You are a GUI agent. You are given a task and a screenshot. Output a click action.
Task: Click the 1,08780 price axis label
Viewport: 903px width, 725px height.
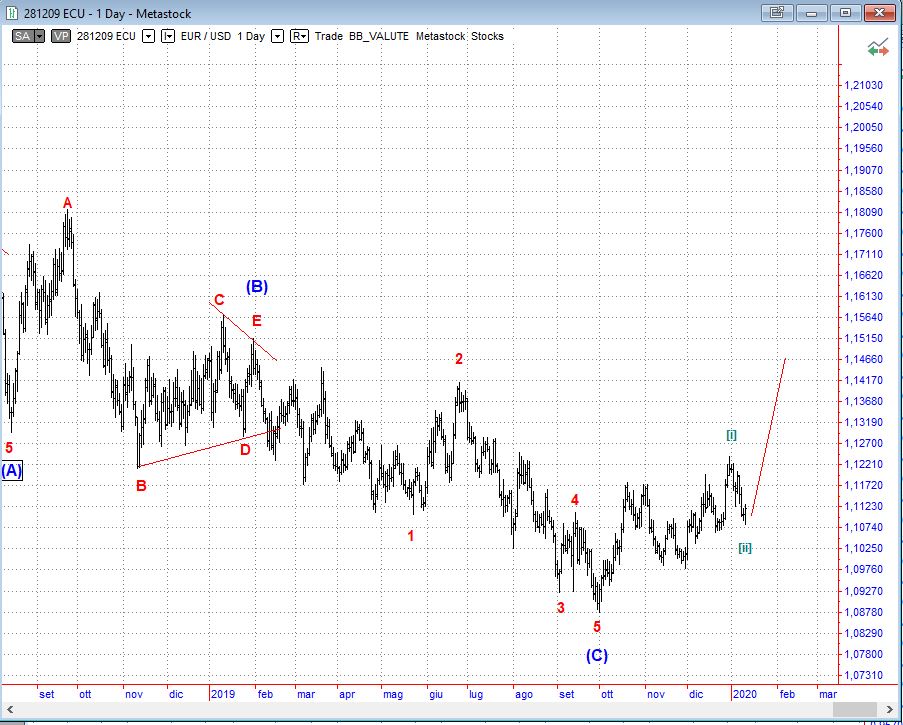tap(863, 612)
